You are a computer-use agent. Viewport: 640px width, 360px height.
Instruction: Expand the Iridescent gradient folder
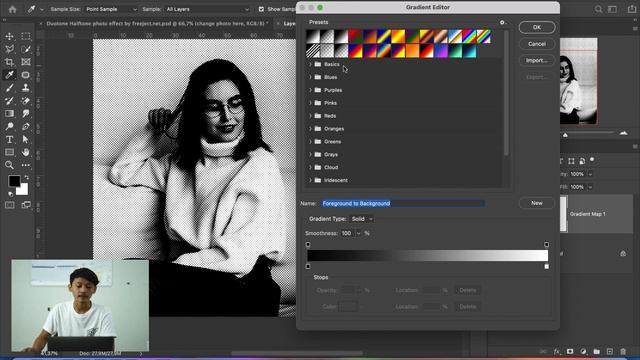point(310,180)
